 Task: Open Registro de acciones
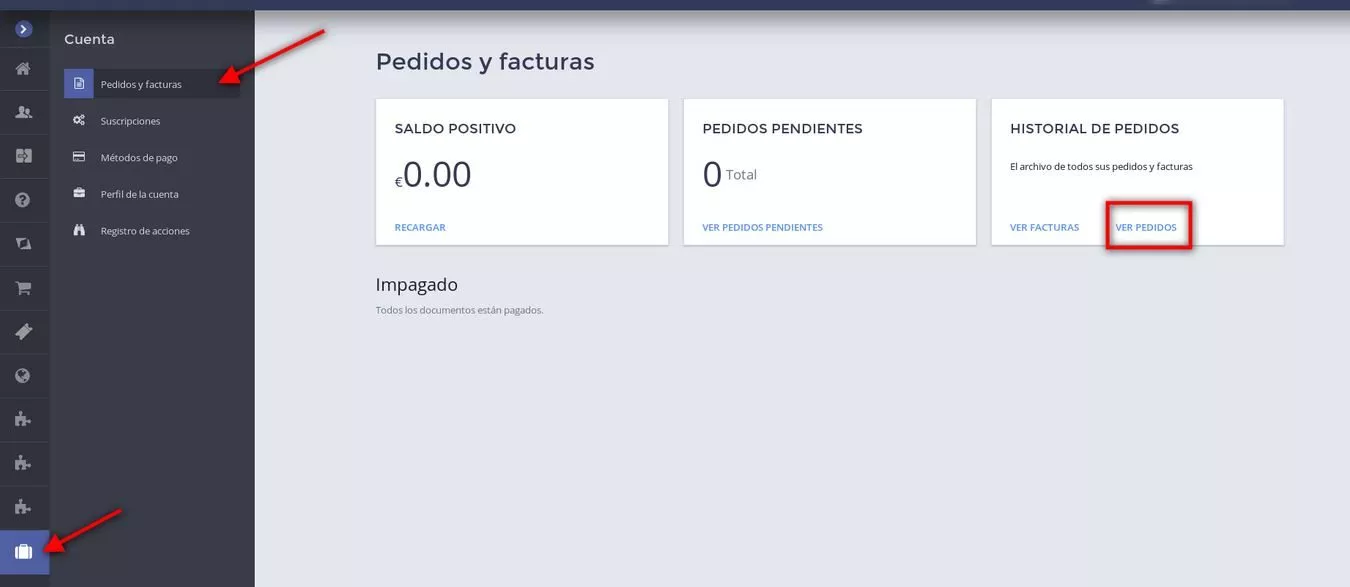click(145, 231)
